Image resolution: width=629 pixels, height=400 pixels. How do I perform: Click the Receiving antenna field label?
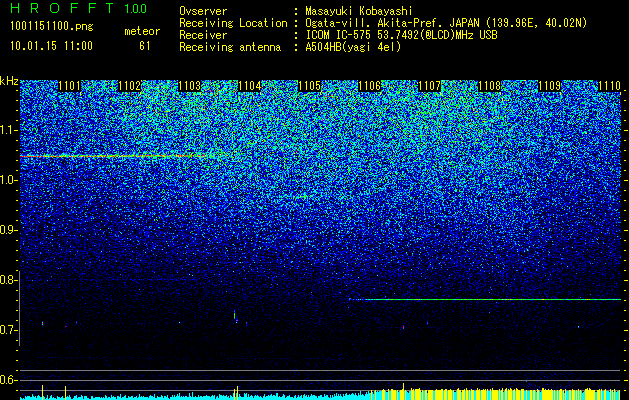pyautogui.click(x=230, y=48)
